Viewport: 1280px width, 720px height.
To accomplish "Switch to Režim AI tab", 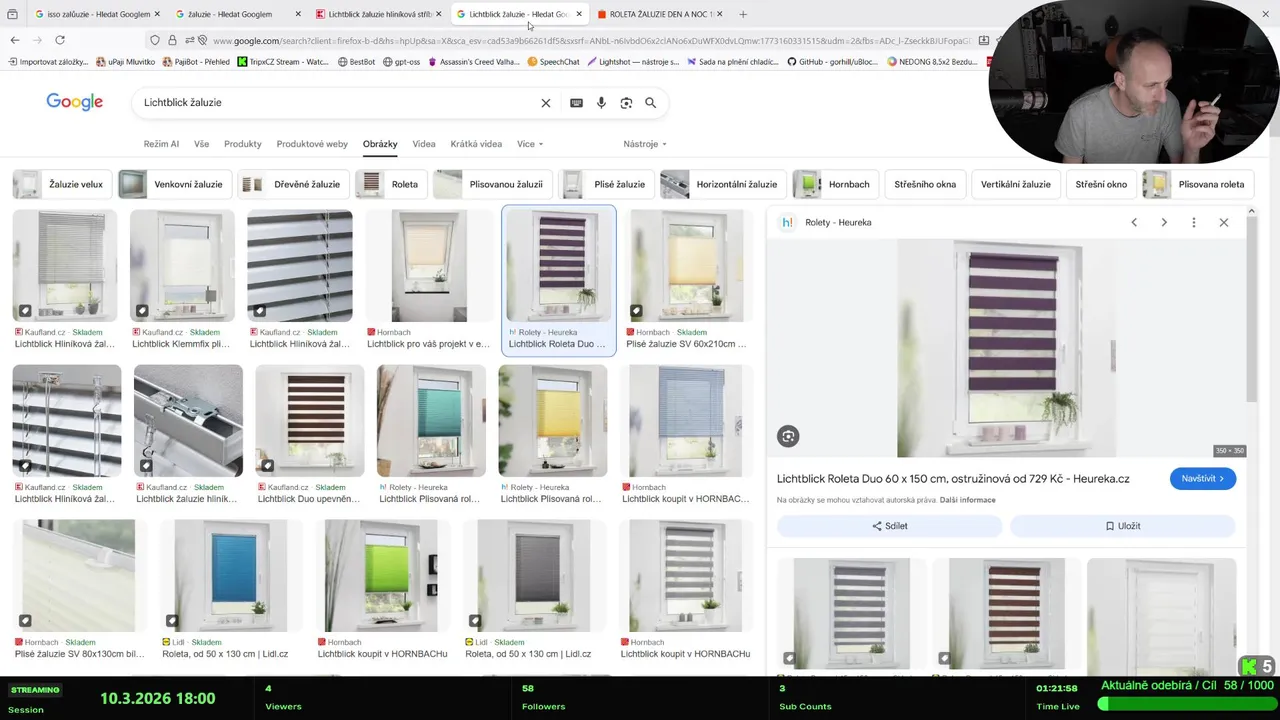I will 161,144.
